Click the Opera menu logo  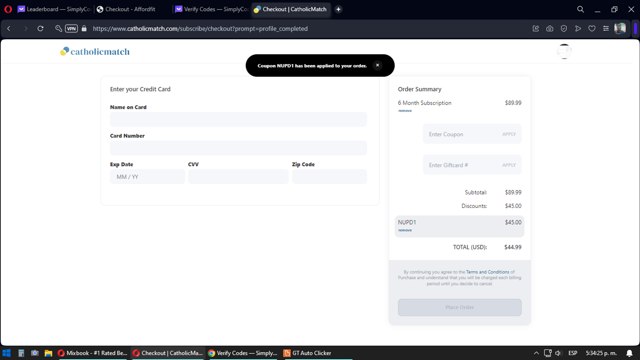coord(8,9)
